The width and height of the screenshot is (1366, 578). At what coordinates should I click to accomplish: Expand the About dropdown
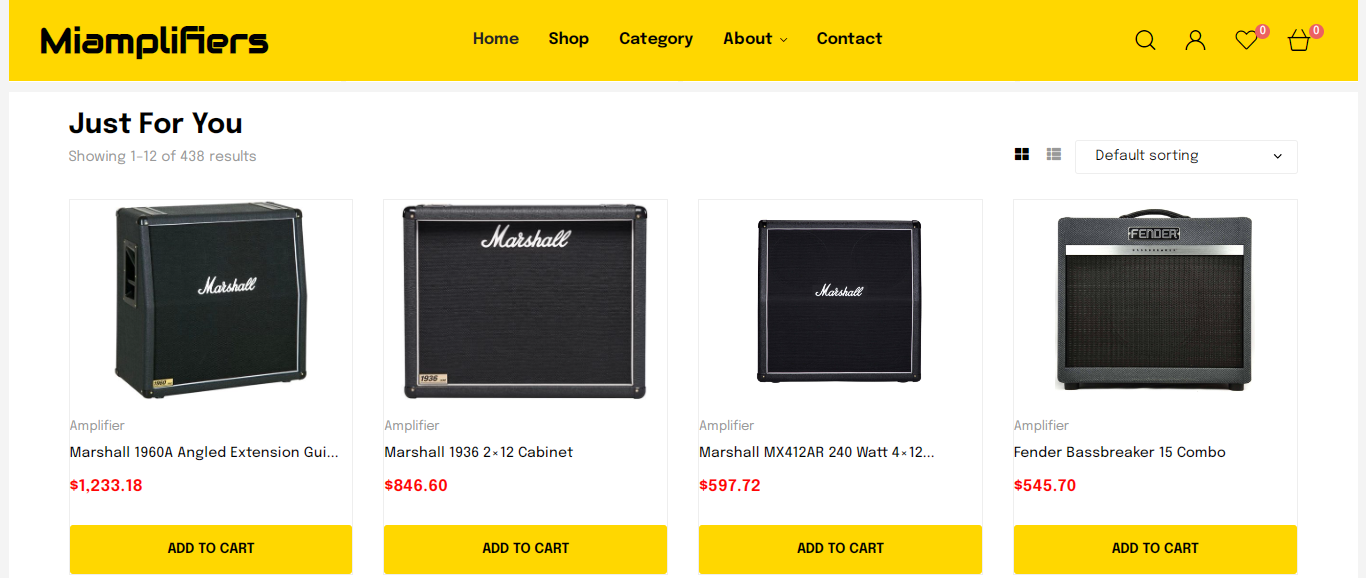[x=754, y=39]
